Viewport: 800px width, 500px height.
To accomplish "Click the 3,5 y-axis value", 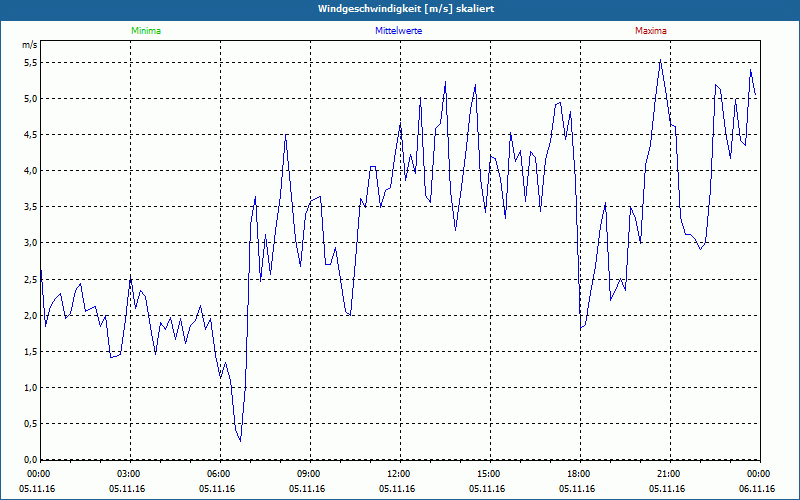I will point(31,207).
